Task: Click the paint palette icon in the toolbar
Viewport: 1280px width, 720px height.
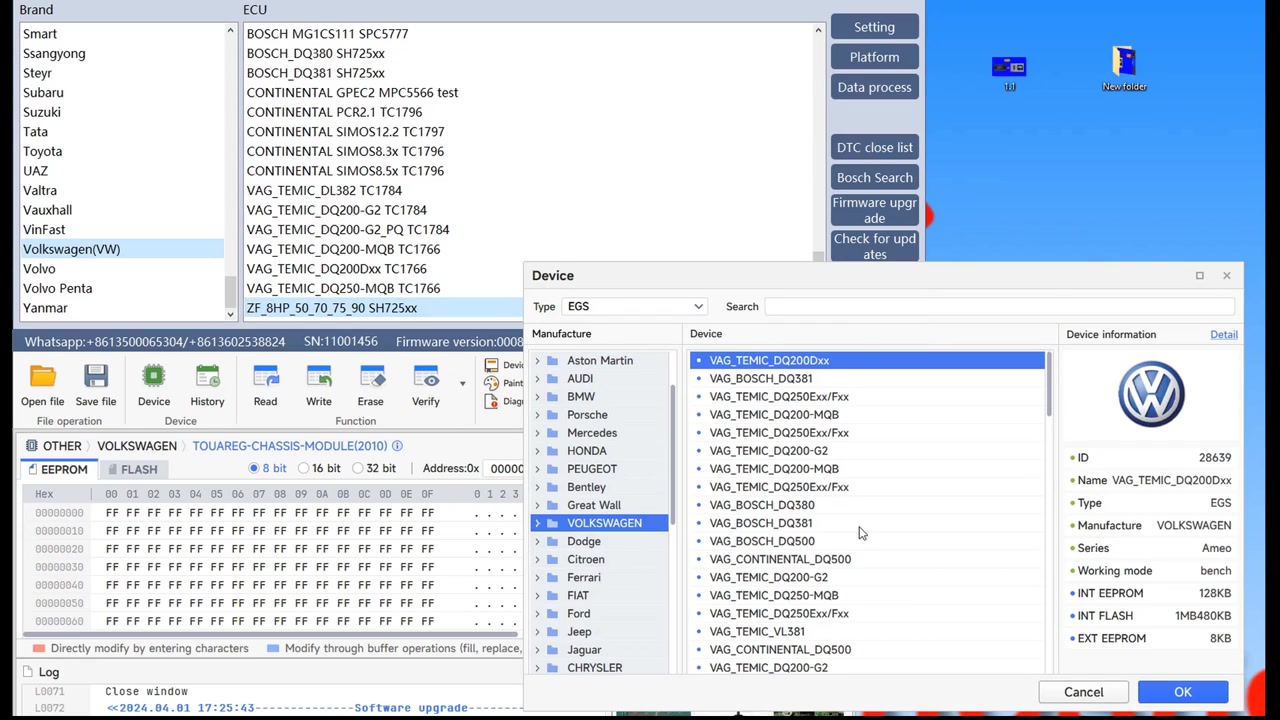Action: coord(491,383)
